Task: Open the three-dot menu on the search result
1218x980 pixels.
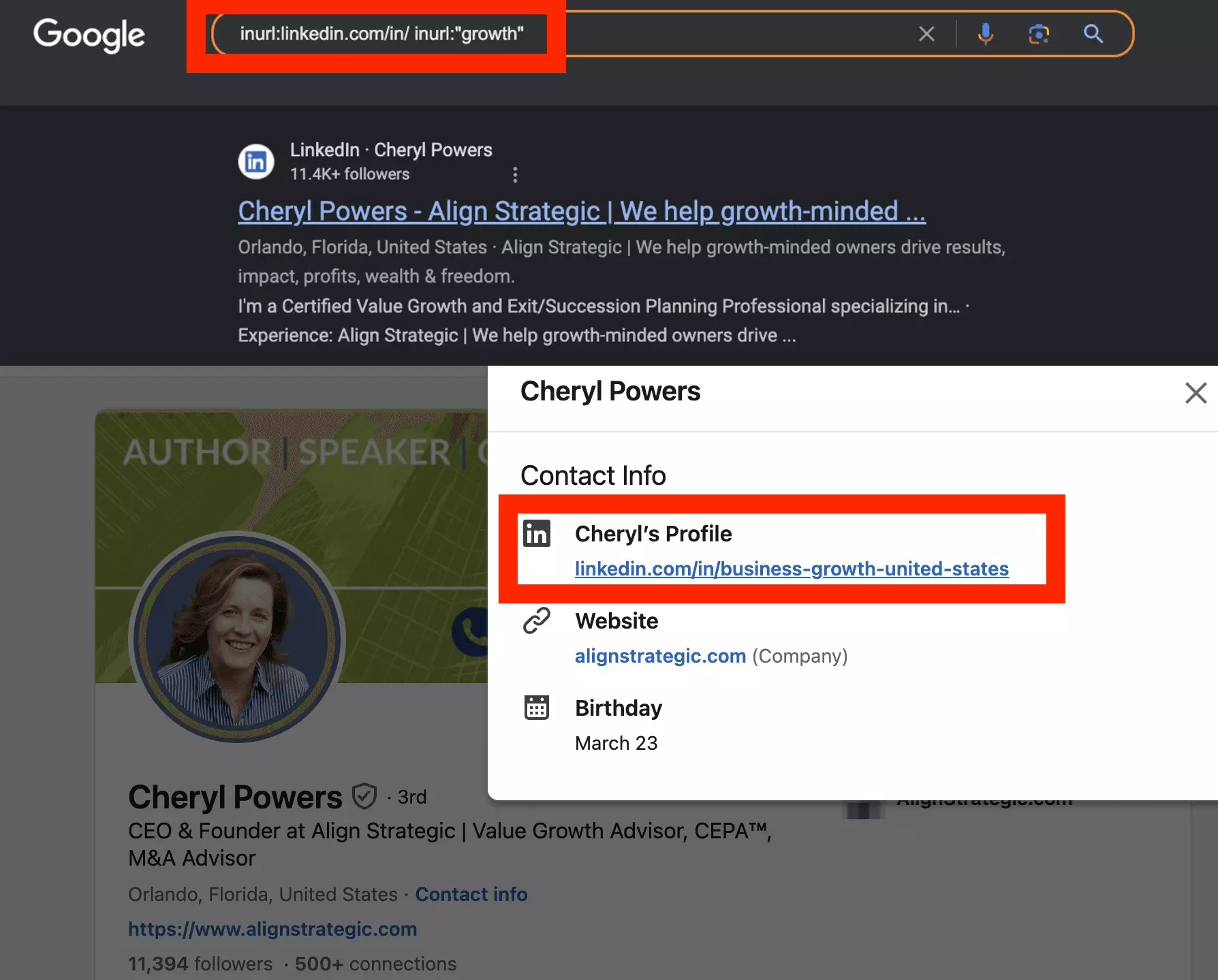Action: tap(516, 175)
